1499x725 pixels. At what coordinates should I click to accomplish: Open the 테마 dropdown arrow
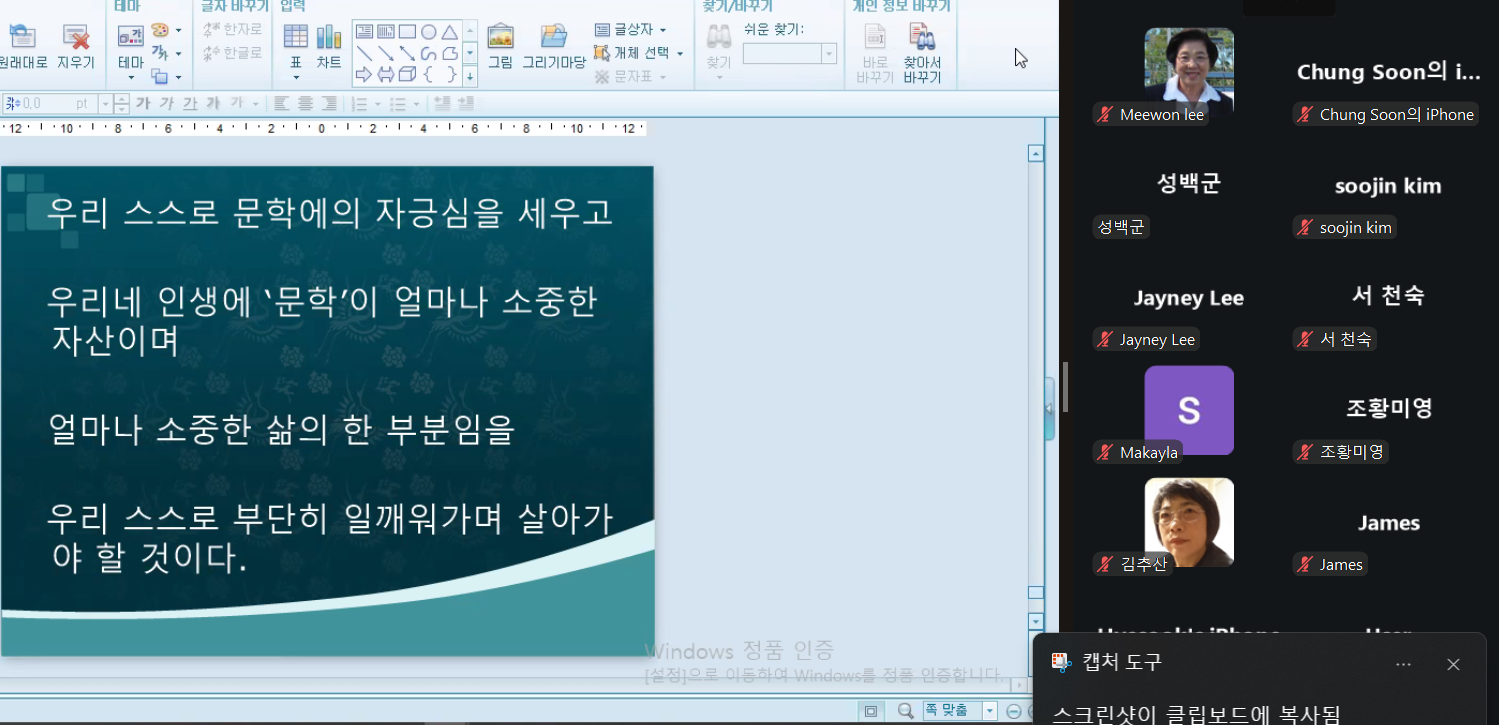tap(131, 77)
